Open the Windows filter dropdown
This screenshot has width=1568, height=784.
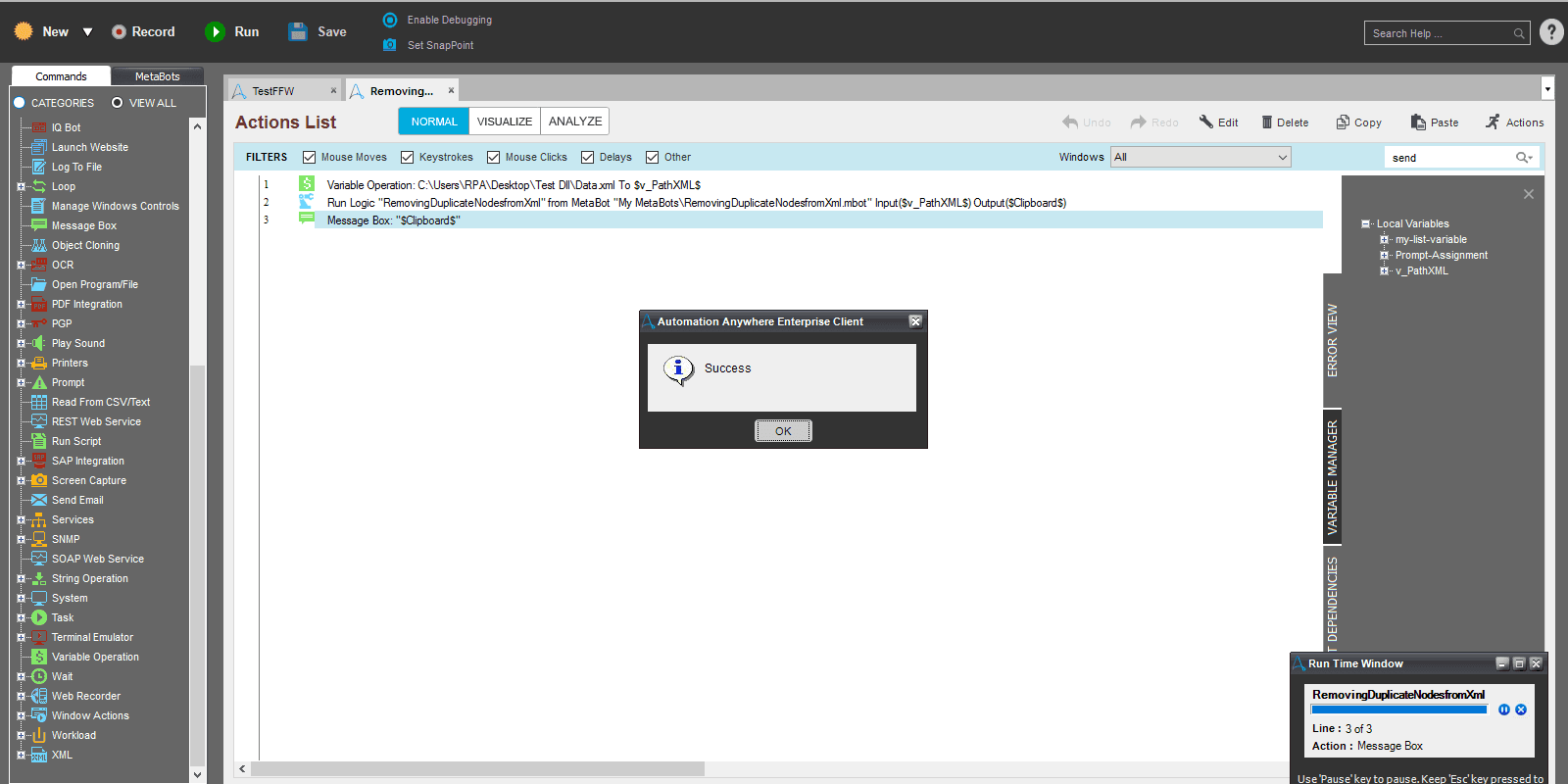tap(1200, 157)
